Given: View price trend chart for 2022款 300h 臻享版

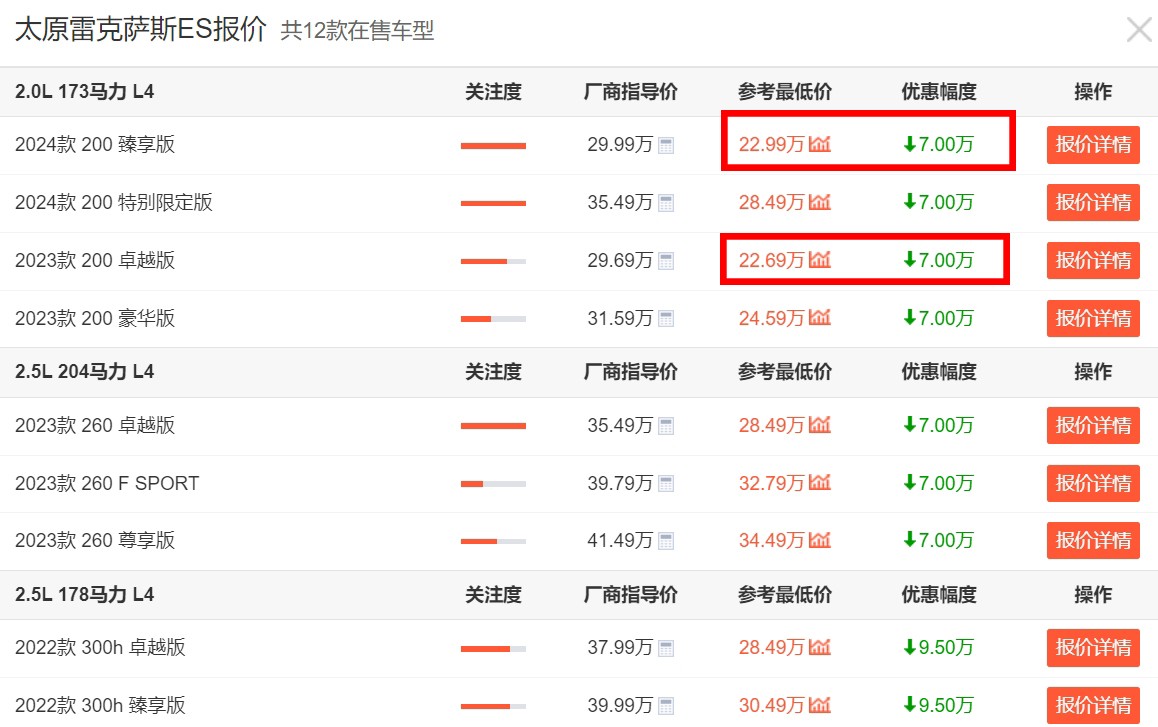Looking at the screenshot, I should coord(820,705).
